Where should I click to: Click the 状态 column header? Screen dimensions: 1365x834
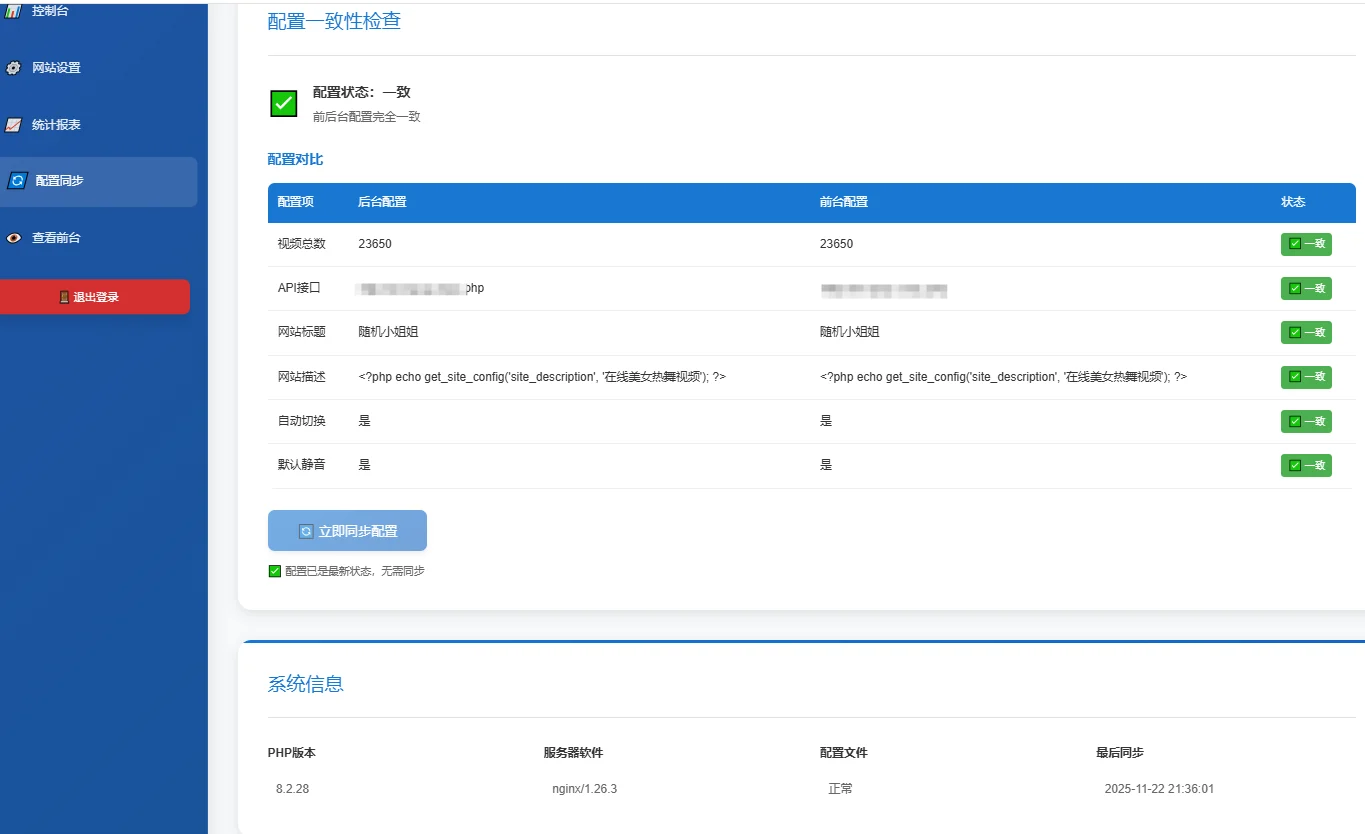point(1293,202)
